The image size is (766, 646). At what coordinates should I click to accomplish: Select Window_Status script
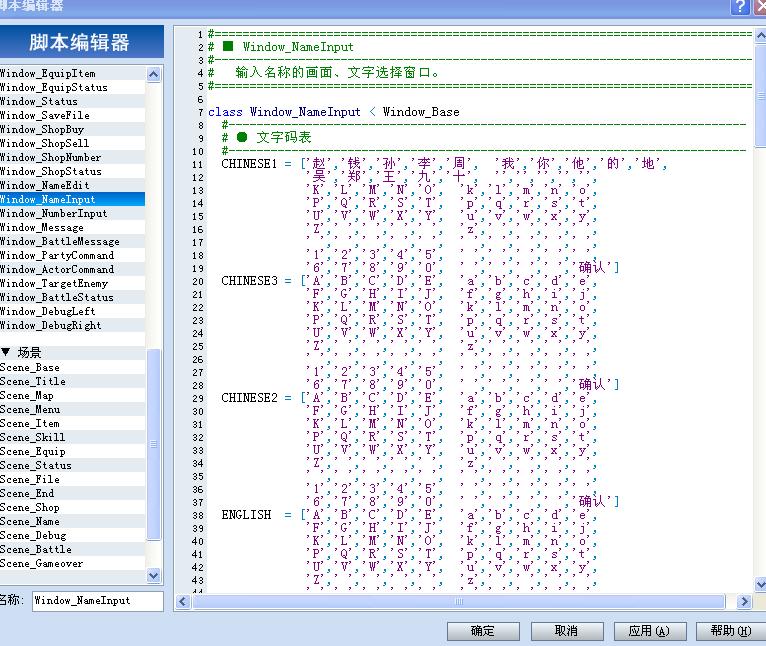tap(72, 101)
